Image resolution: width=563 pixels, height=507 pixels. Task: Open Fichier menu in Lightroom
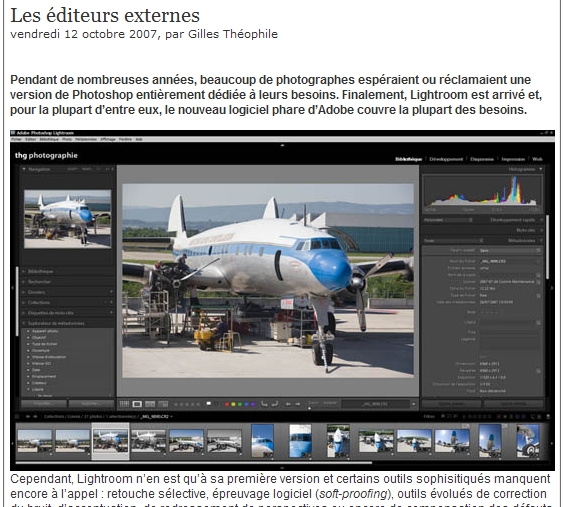pyautogui.click(x=17, y=139)
